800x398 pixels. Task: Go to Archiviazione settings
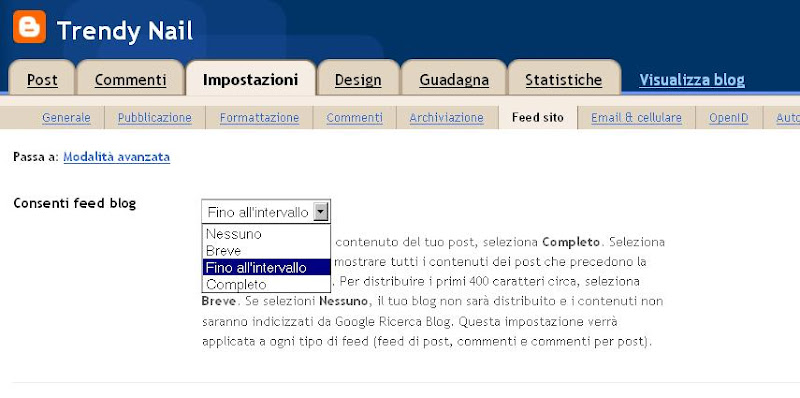click(x=446, y=118)
